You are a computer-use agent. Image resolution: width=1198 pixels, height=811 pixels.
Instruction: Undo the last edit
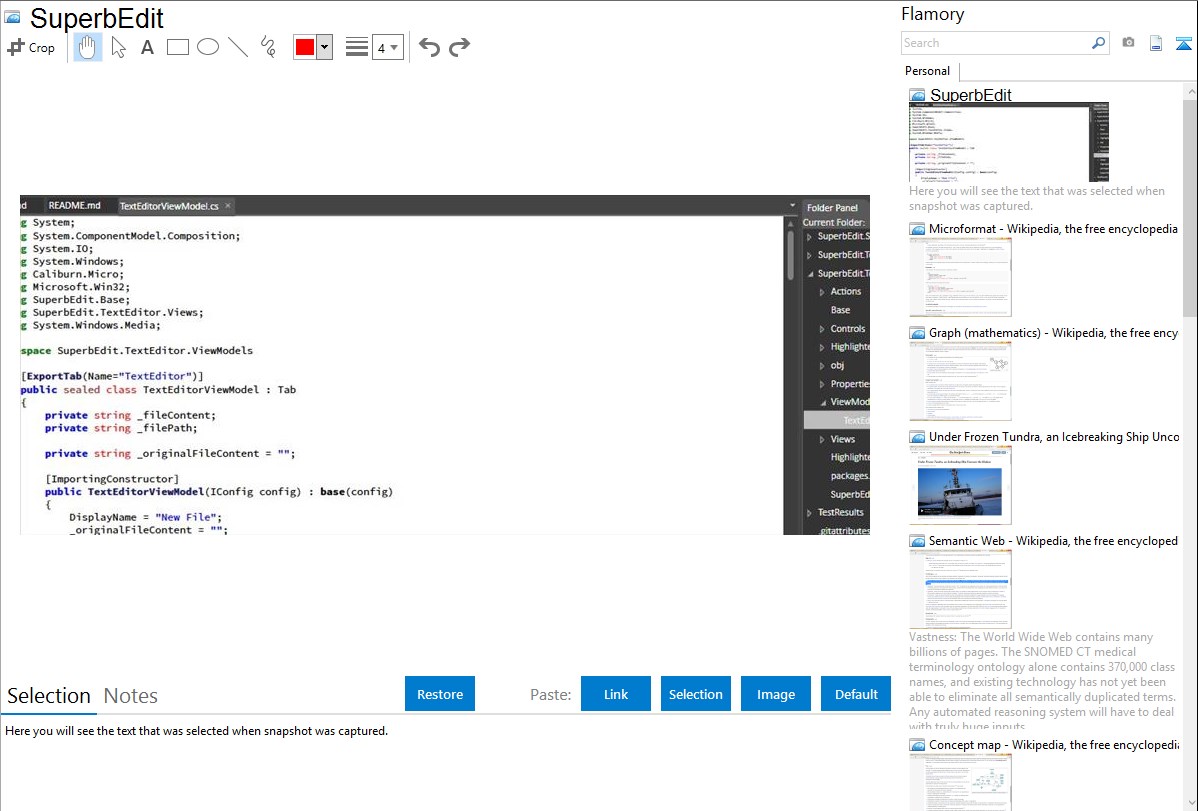pyautogui.click(x=429, y=47)
